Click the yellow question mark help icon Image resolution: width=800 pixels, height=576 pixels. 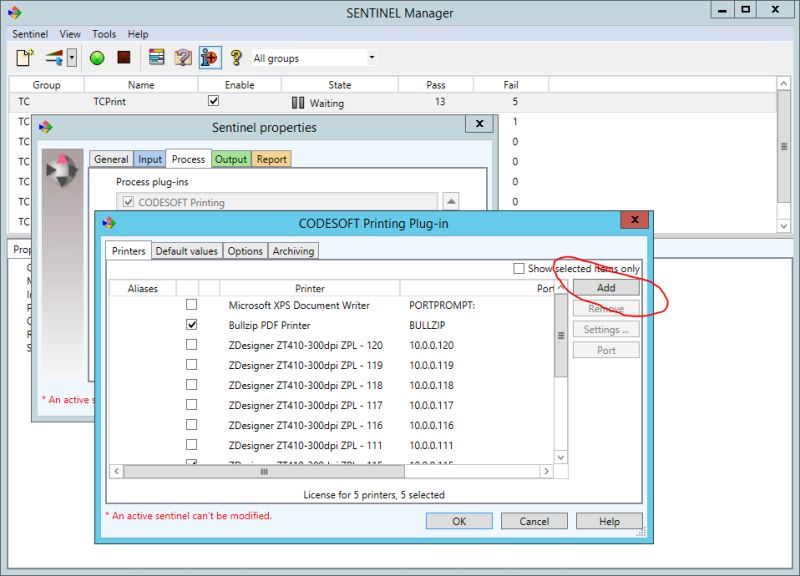tap(236, 57)
